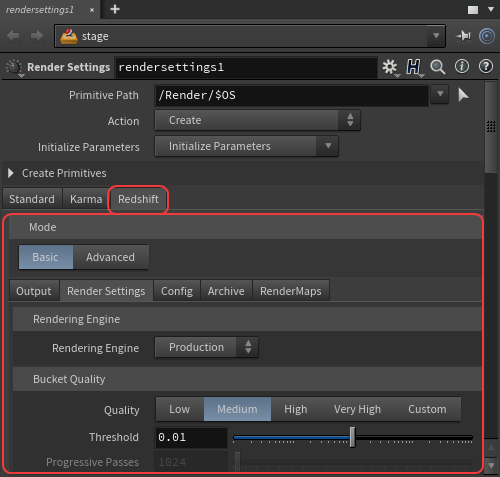500x477 pixels.
Task: Click the blue follow-selection circle icon
Action: point(487,36)
